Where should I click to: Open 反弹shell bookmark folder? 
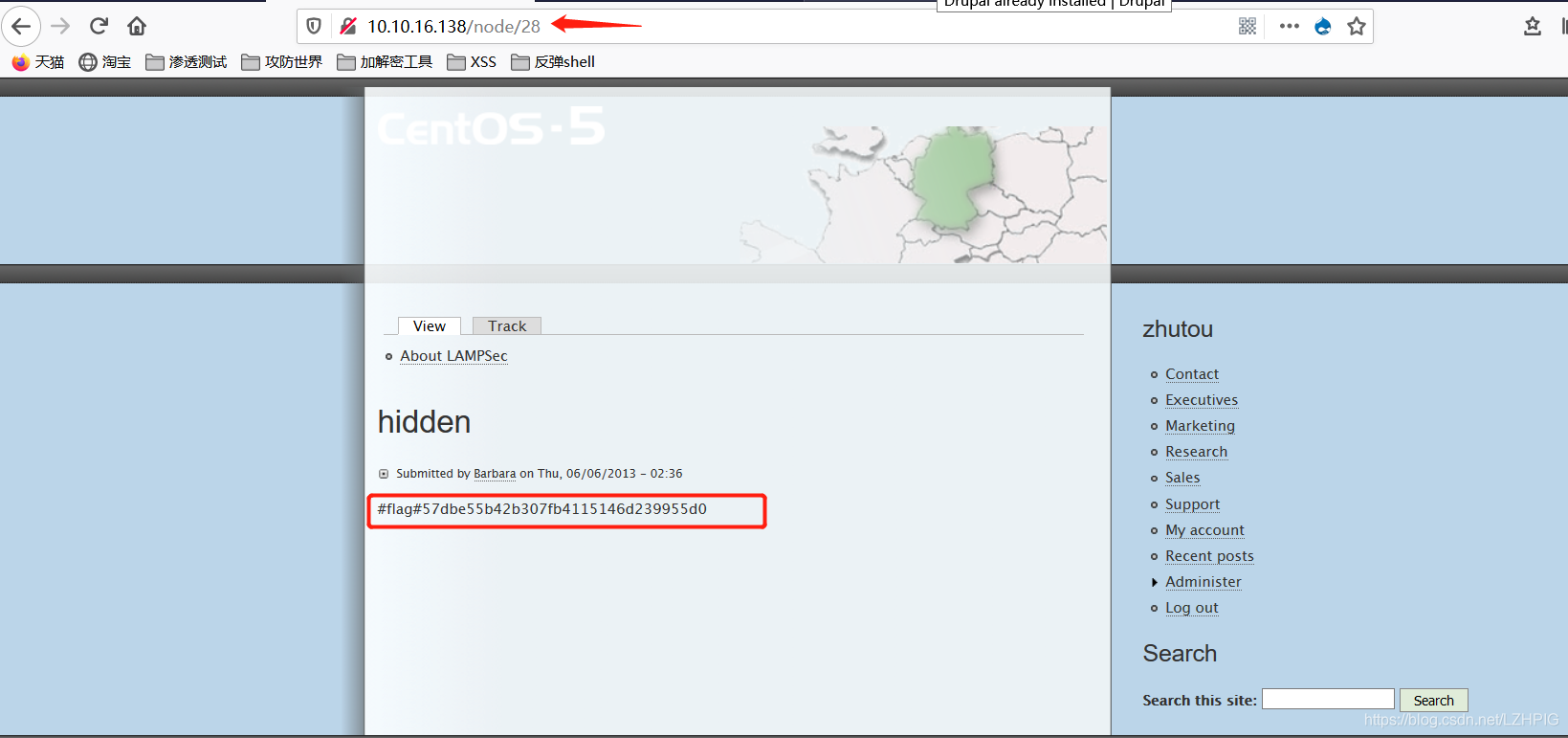point(553,62)
